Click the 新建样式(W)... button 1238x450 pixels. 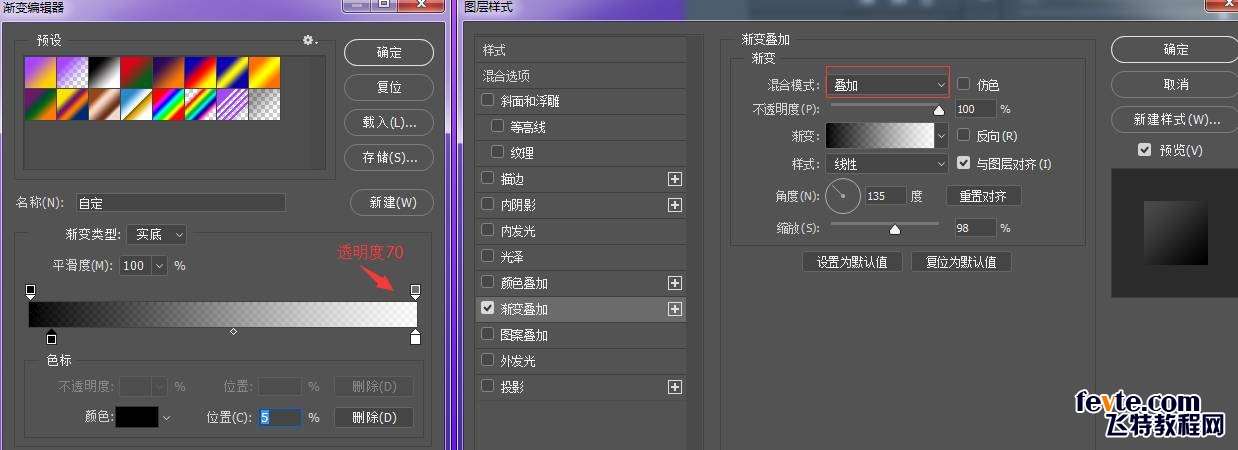pyautogui.click(x=1176, y=119)
